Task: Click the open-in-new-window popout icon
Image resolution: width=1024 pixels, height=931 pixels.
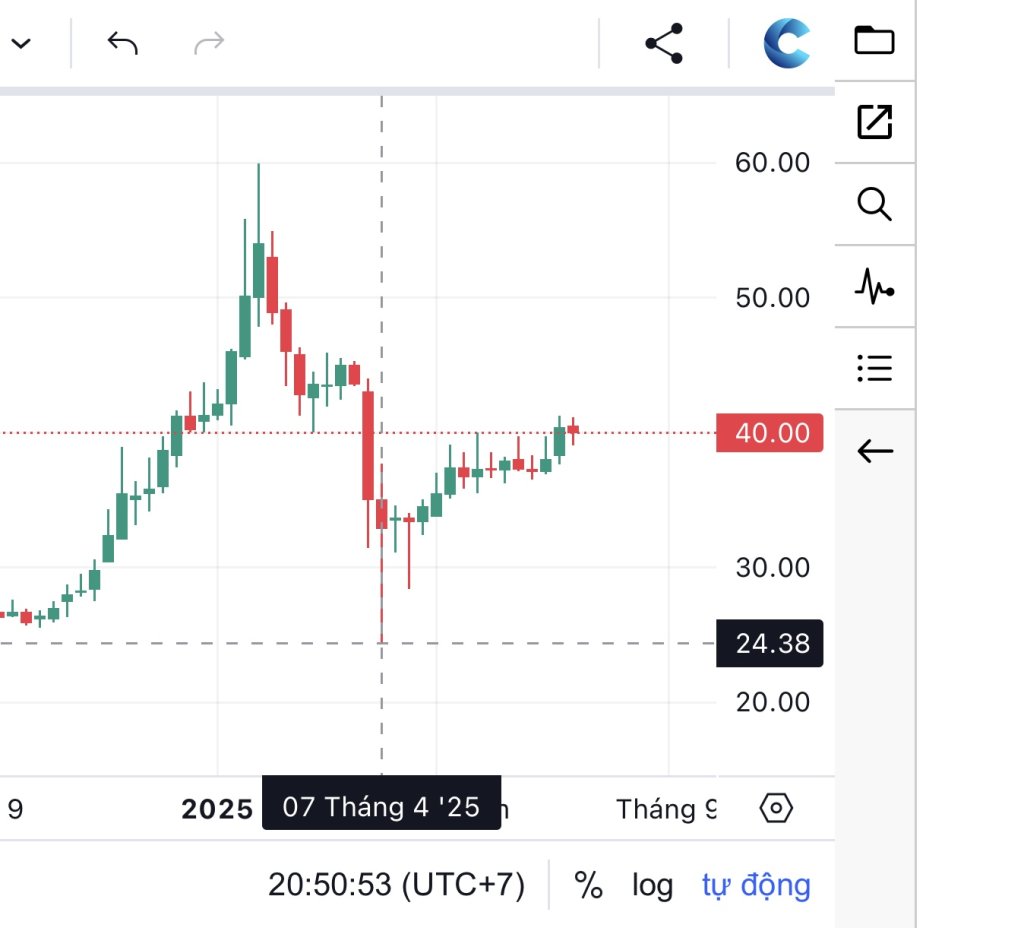Action: pyautogui.click(x=874, y=122)
